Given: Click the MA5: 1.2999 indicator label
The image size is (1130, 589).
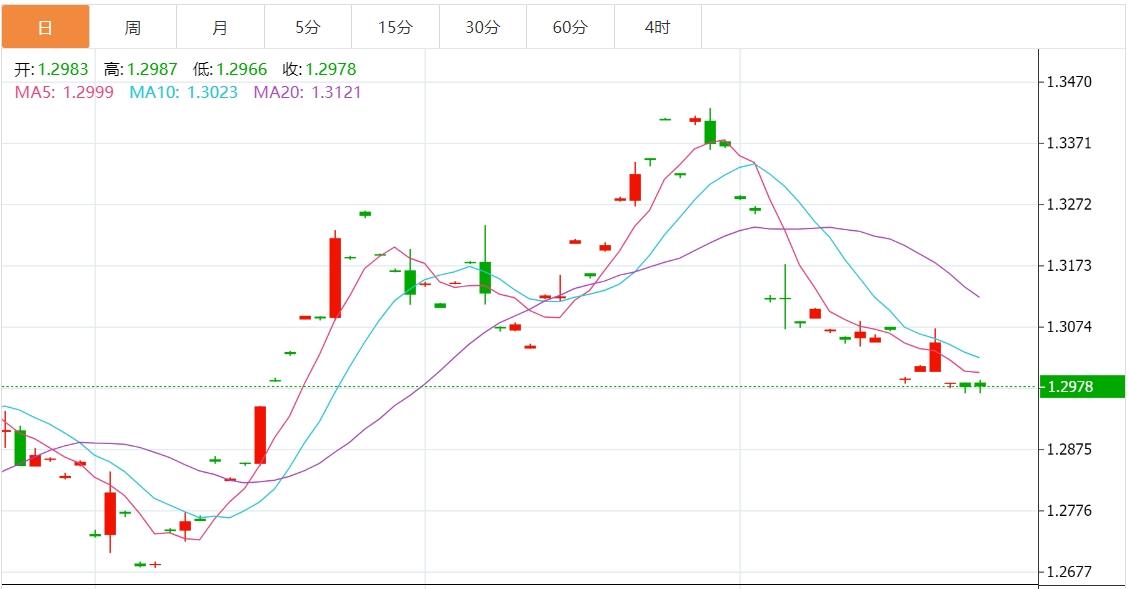Looking at the screenshot, I should pyautogui.click(x=64, y=92).
